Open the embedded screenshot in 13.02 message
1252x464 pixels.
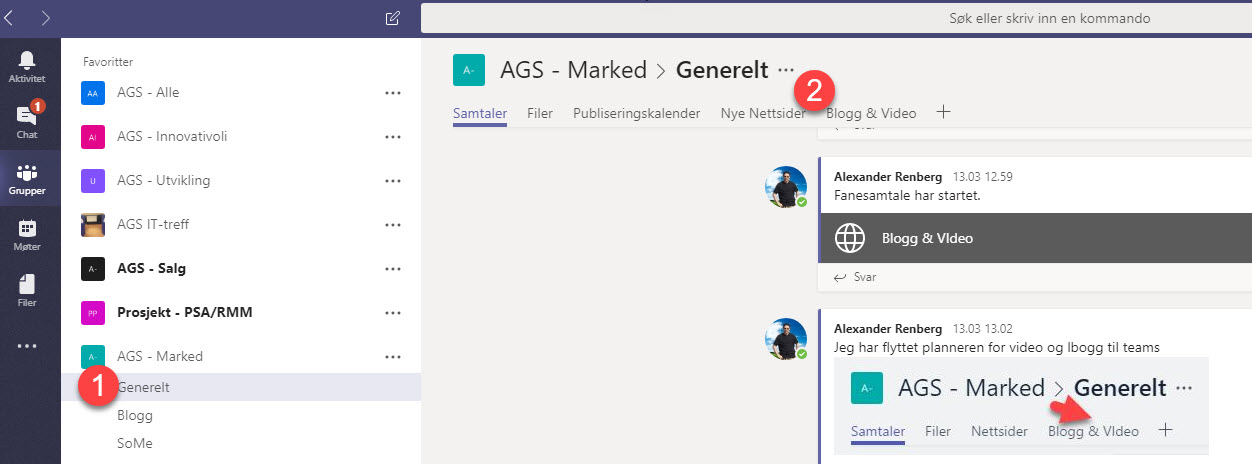point(1021,404)
